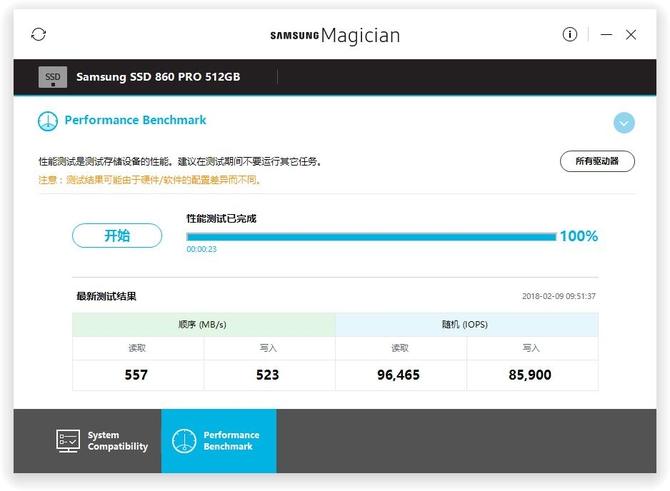Viewport: 670px width, 491px height.
Task: Close the Samsung Magician window
Action: tap(631, 34)
